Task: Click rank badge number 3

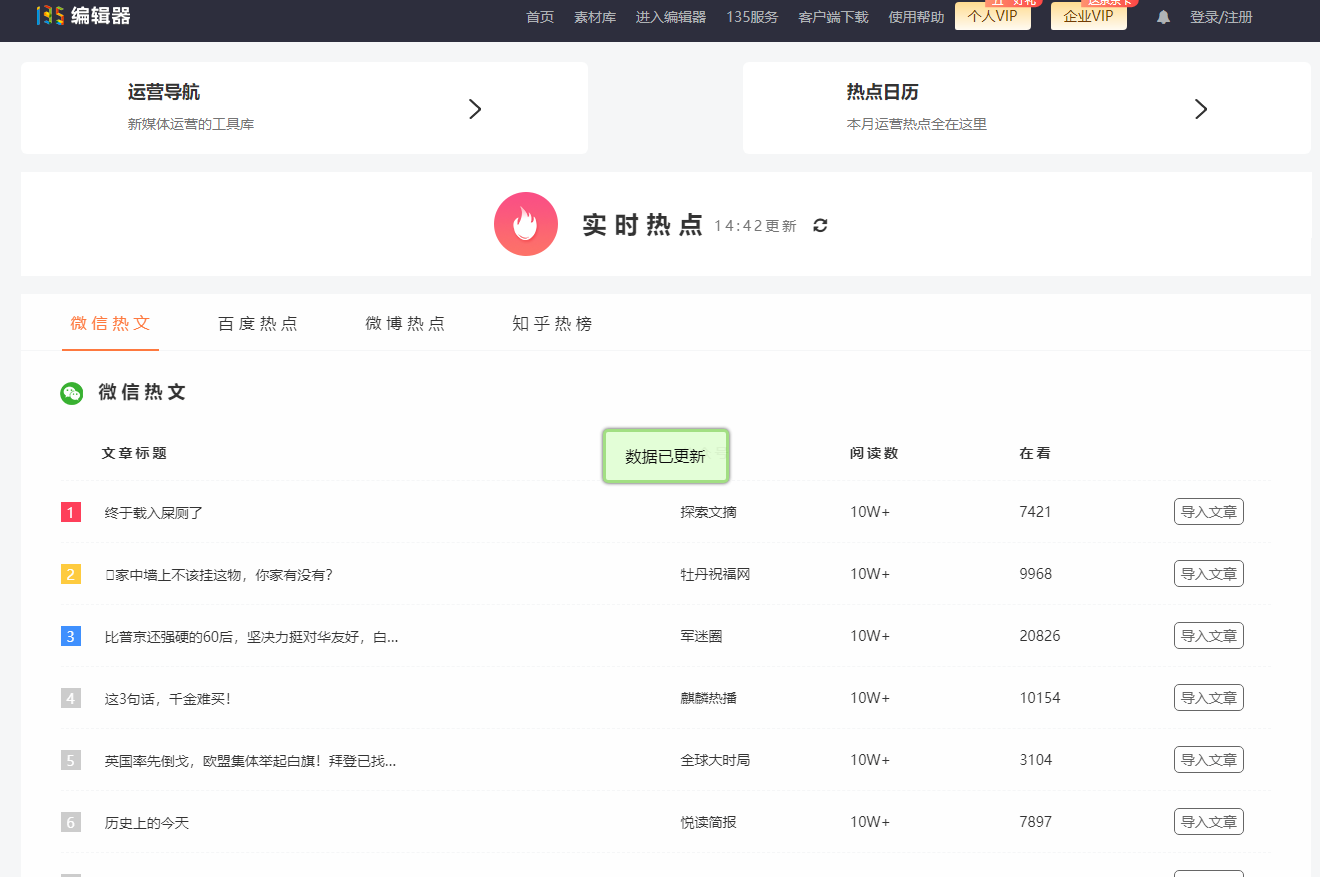Action: tap(71, 636)
